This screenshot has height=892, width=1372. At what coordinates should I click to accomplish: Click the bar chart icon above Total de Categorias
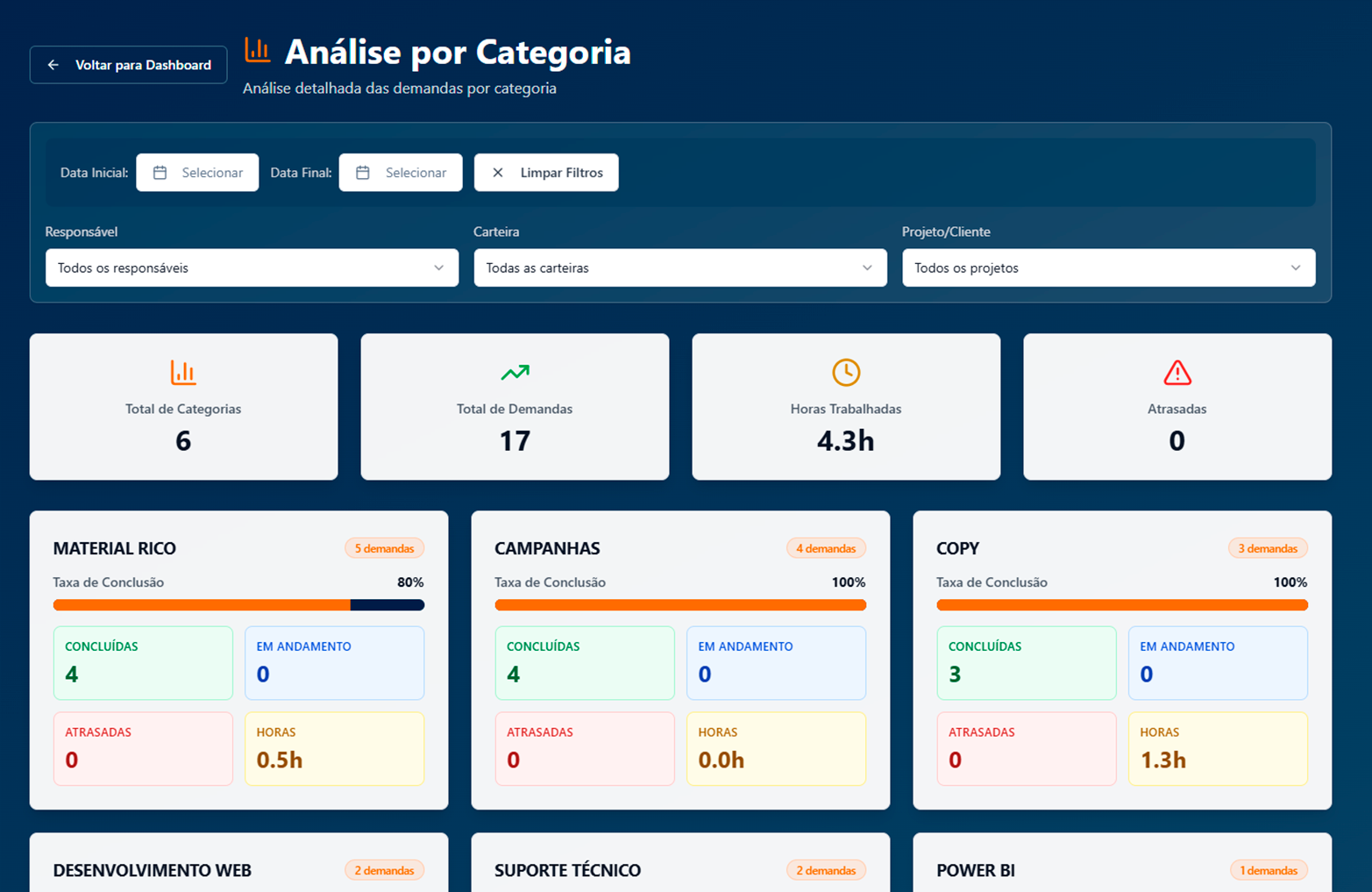[183, 372]
